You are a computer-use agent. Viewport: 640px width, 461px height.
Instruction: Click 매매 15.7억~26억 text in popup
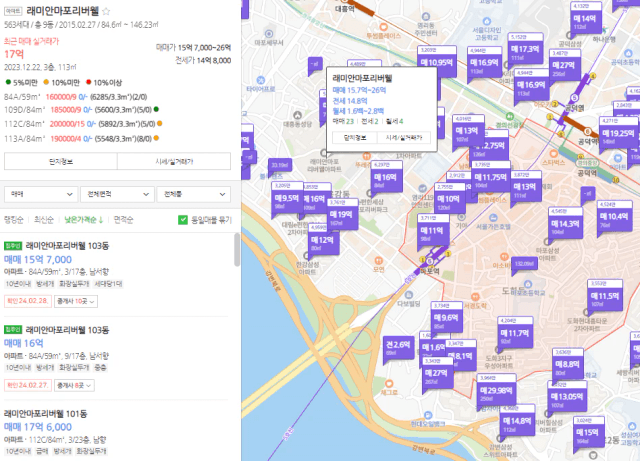(x=359, y=90)
